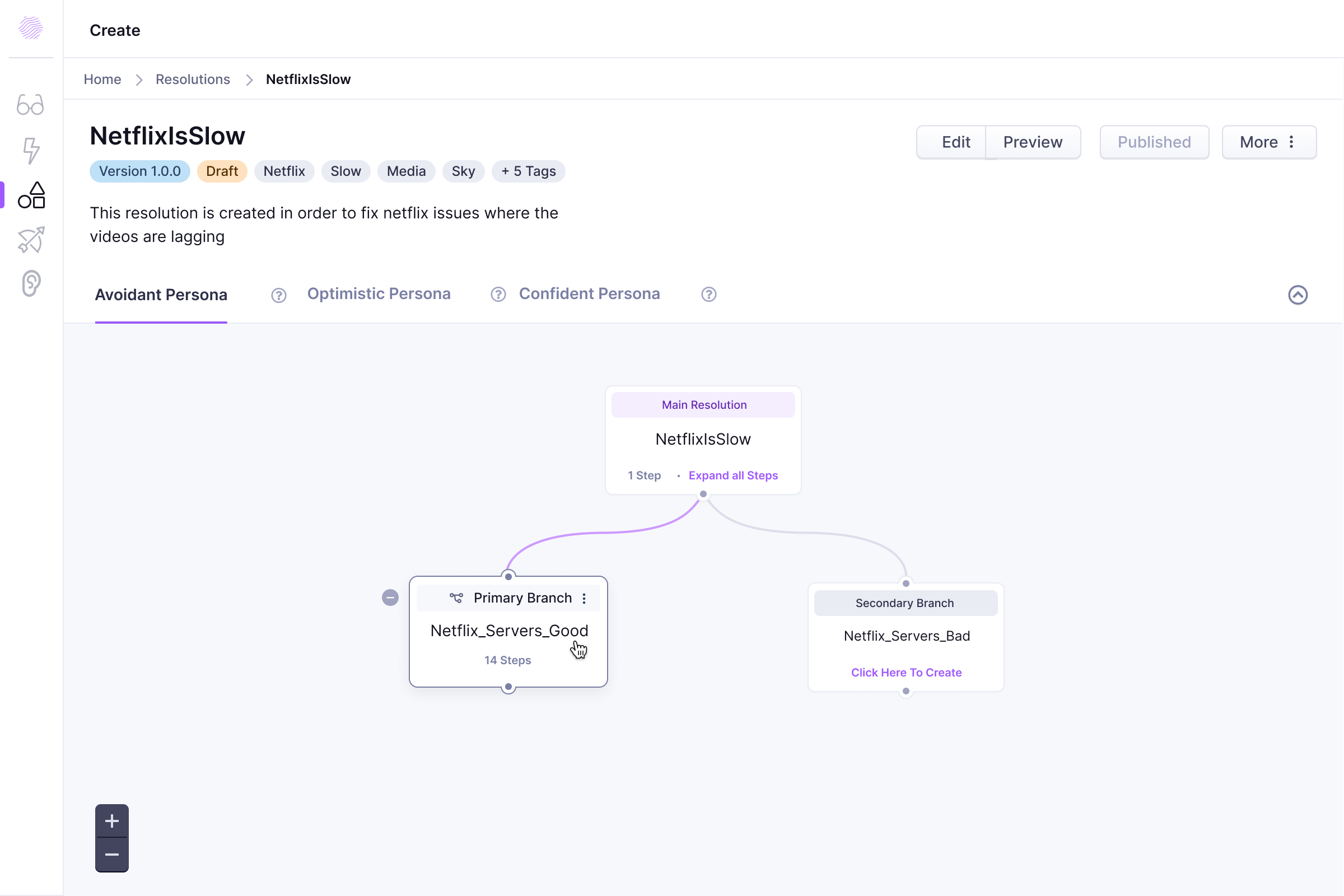Click the Draft status badge
The width and height of the screenshot is (1344, 896).
click(222, 171)
